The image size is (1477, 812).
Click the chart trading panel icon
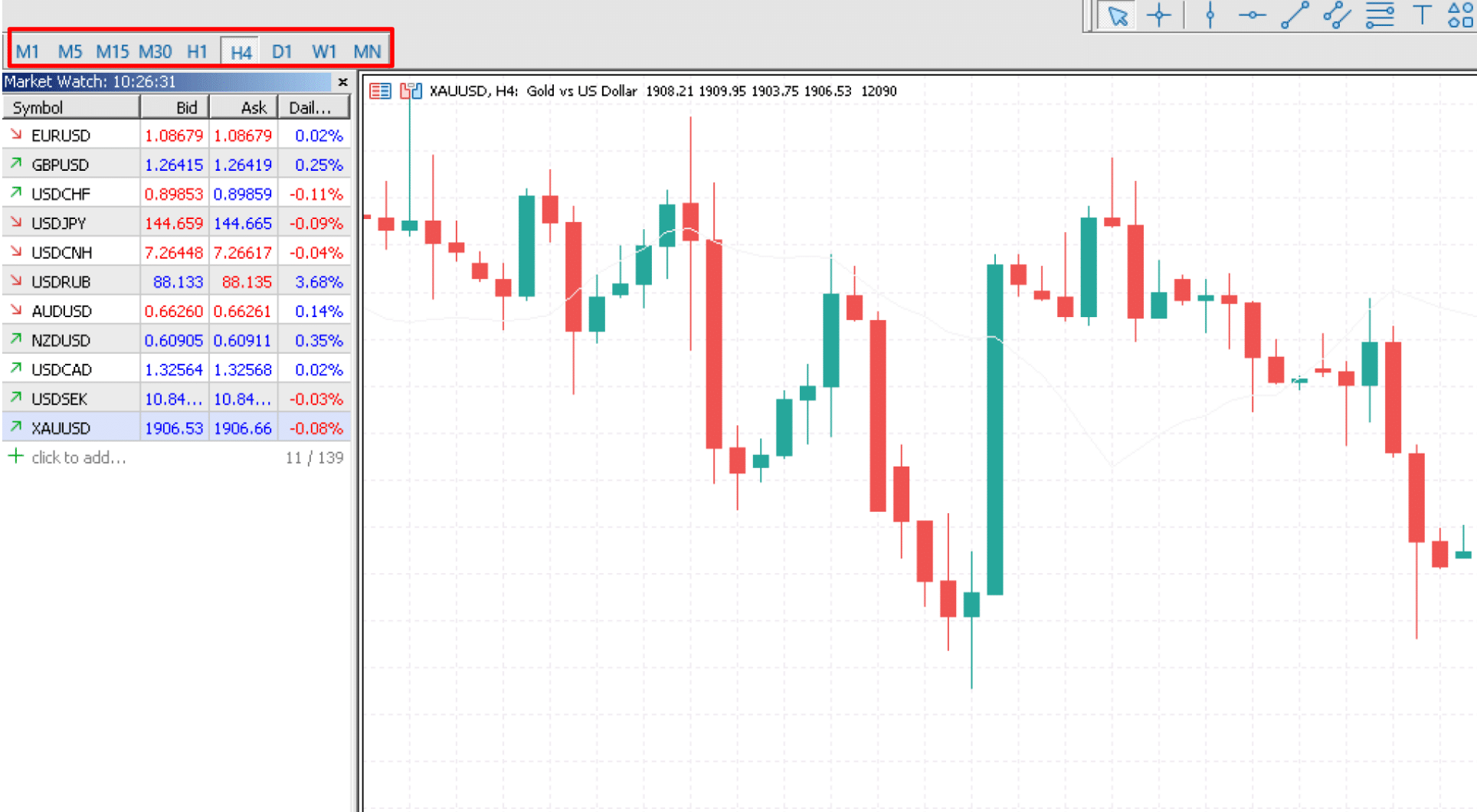click(411, 91)
